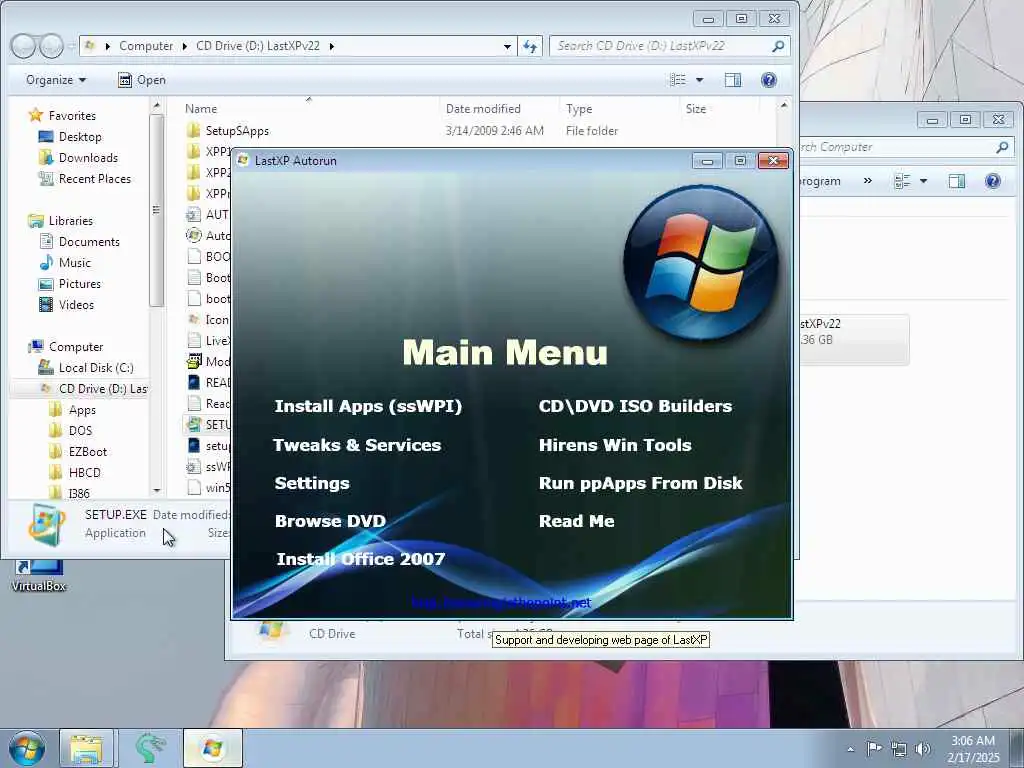Sort by Type column header
Screen dimensions: 1024x768
[x=579, y=108]
